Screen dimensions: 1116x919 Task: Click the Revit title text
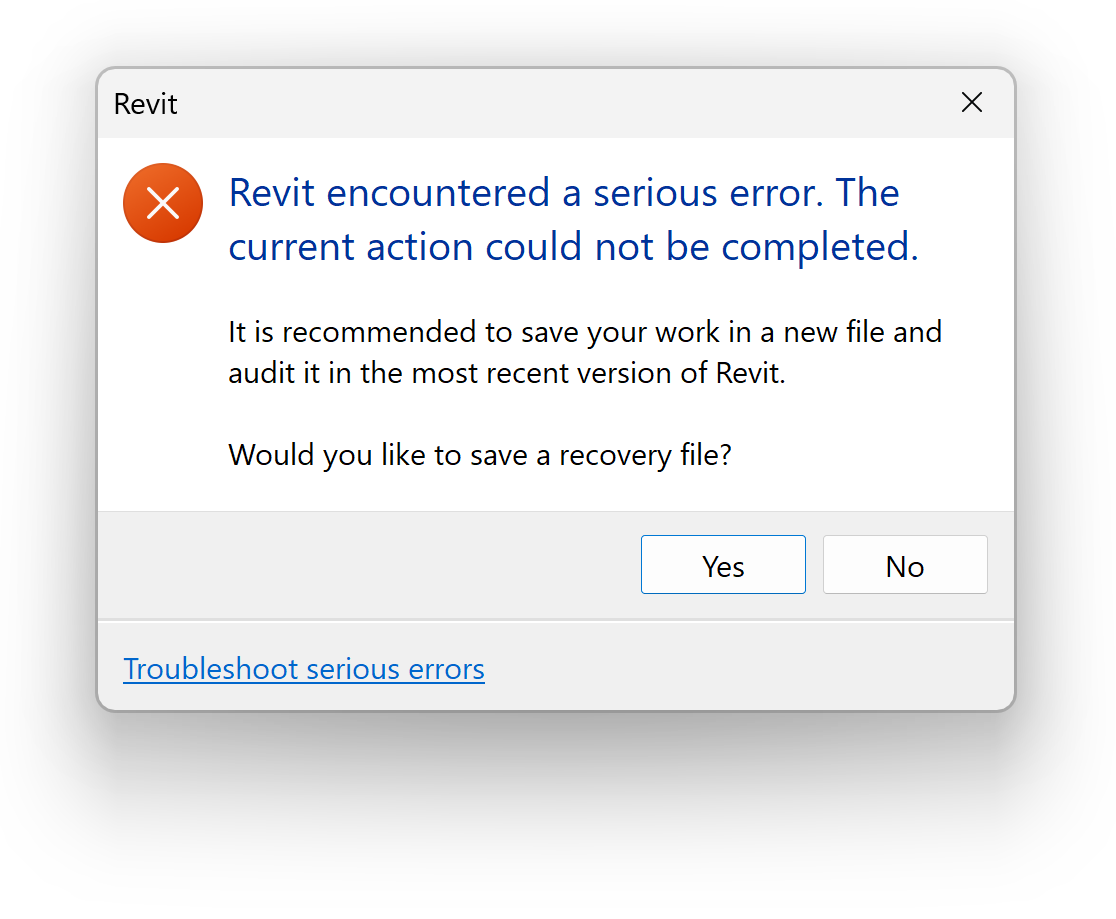coord(146,104)
